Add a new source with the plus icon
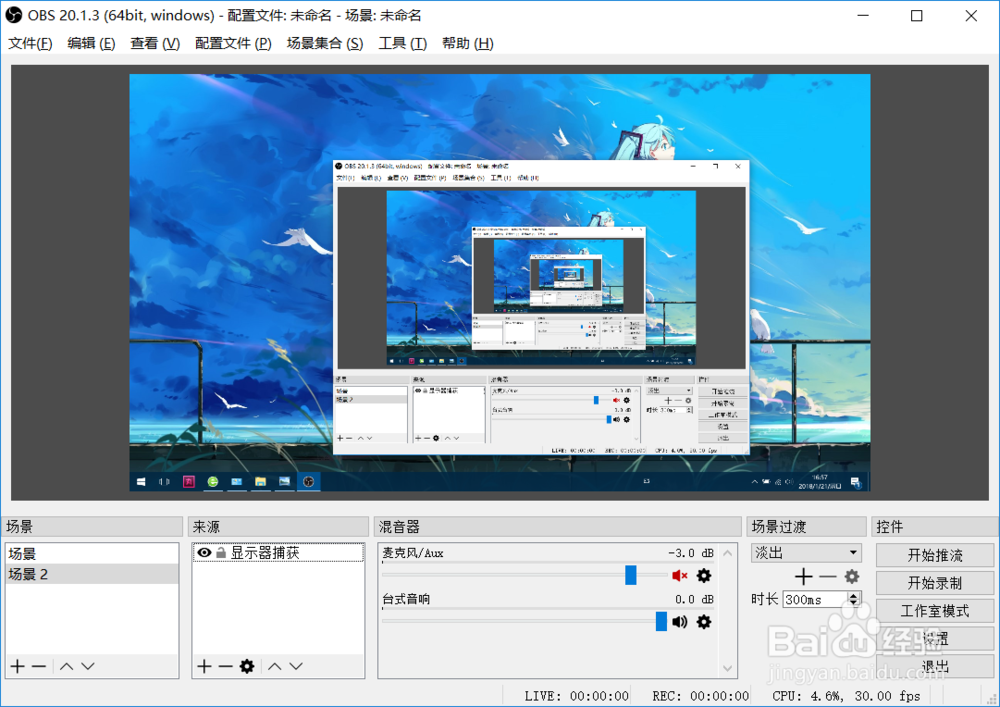Image resolution: width=1000 pixels, height=707 pixels. pyautogui.click(x=205, y=666)
